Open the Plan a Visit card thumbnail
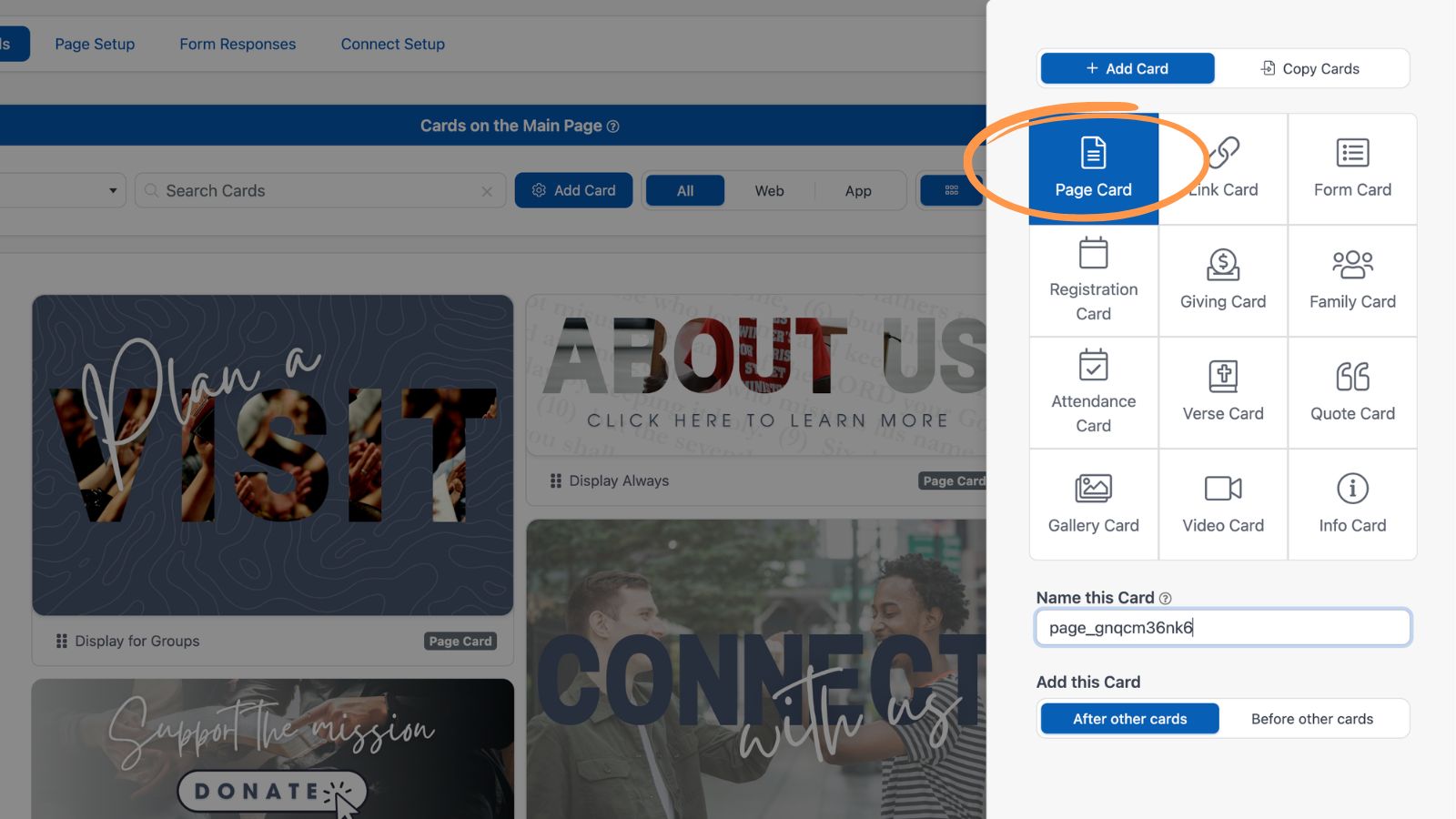The width and height of the screenshot is (1456, 819). click(273, 455)
